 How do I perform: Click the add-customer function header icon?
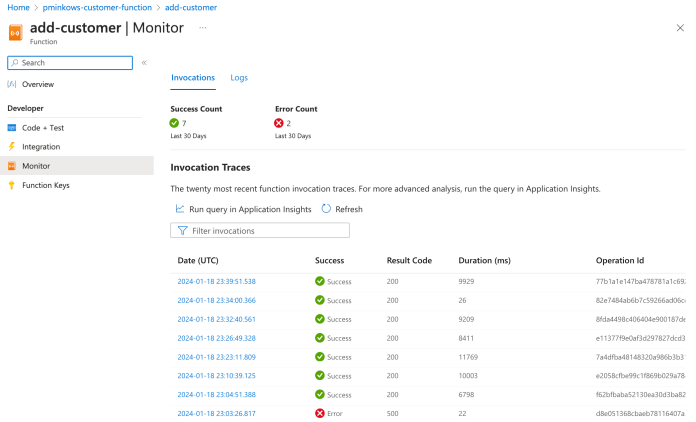click(x=16, y=33)
